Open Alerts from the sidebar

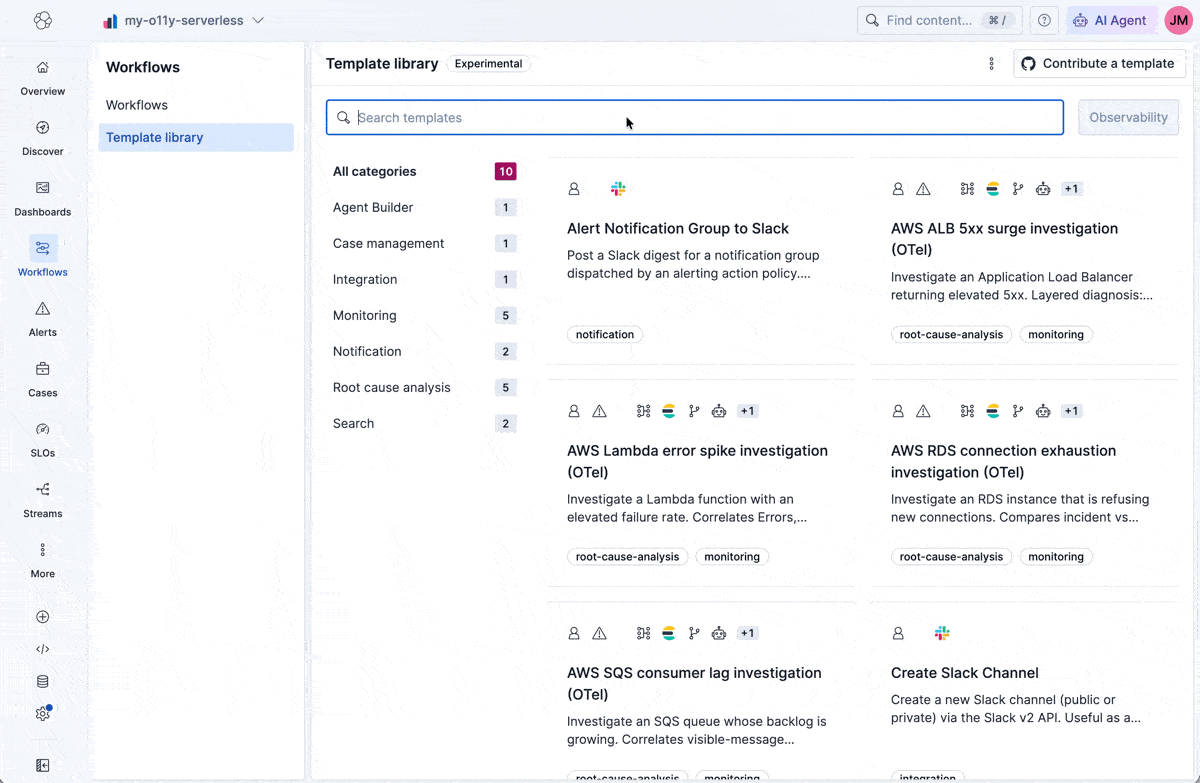43,319
